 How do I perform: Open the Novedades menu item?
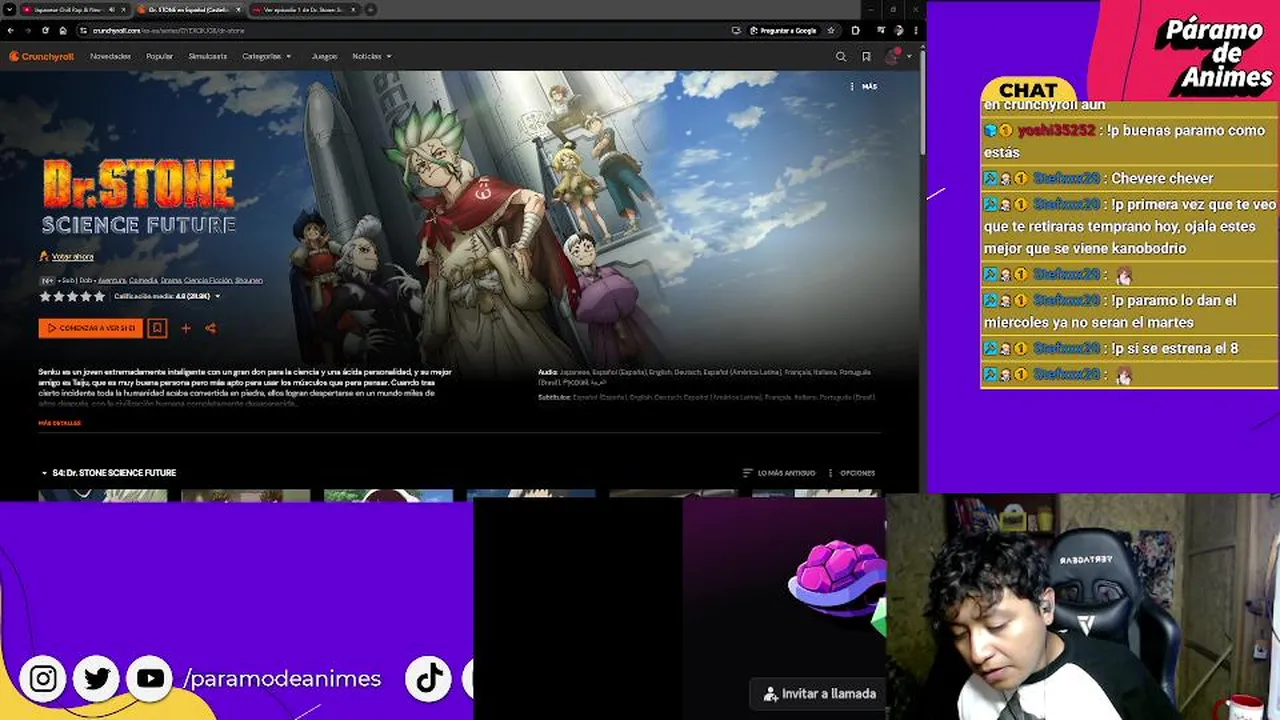click(x=110, y=57)
